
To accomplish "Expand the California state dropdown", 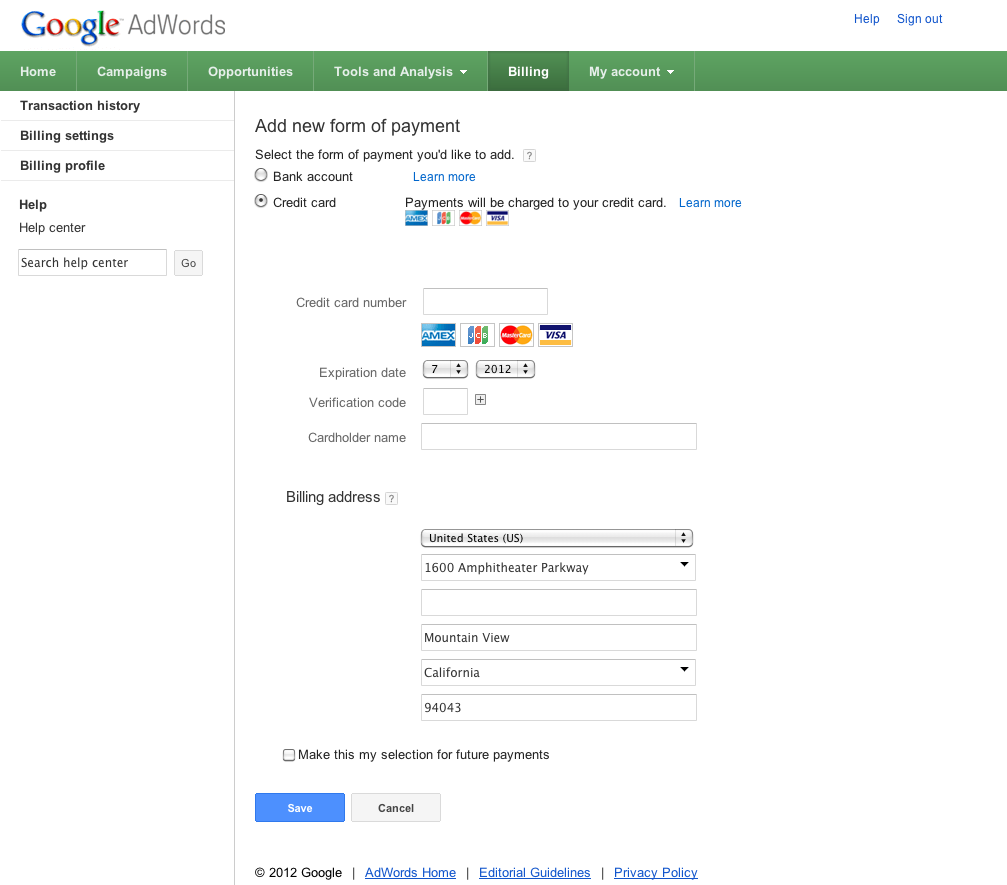I will (x=558, y=672).
